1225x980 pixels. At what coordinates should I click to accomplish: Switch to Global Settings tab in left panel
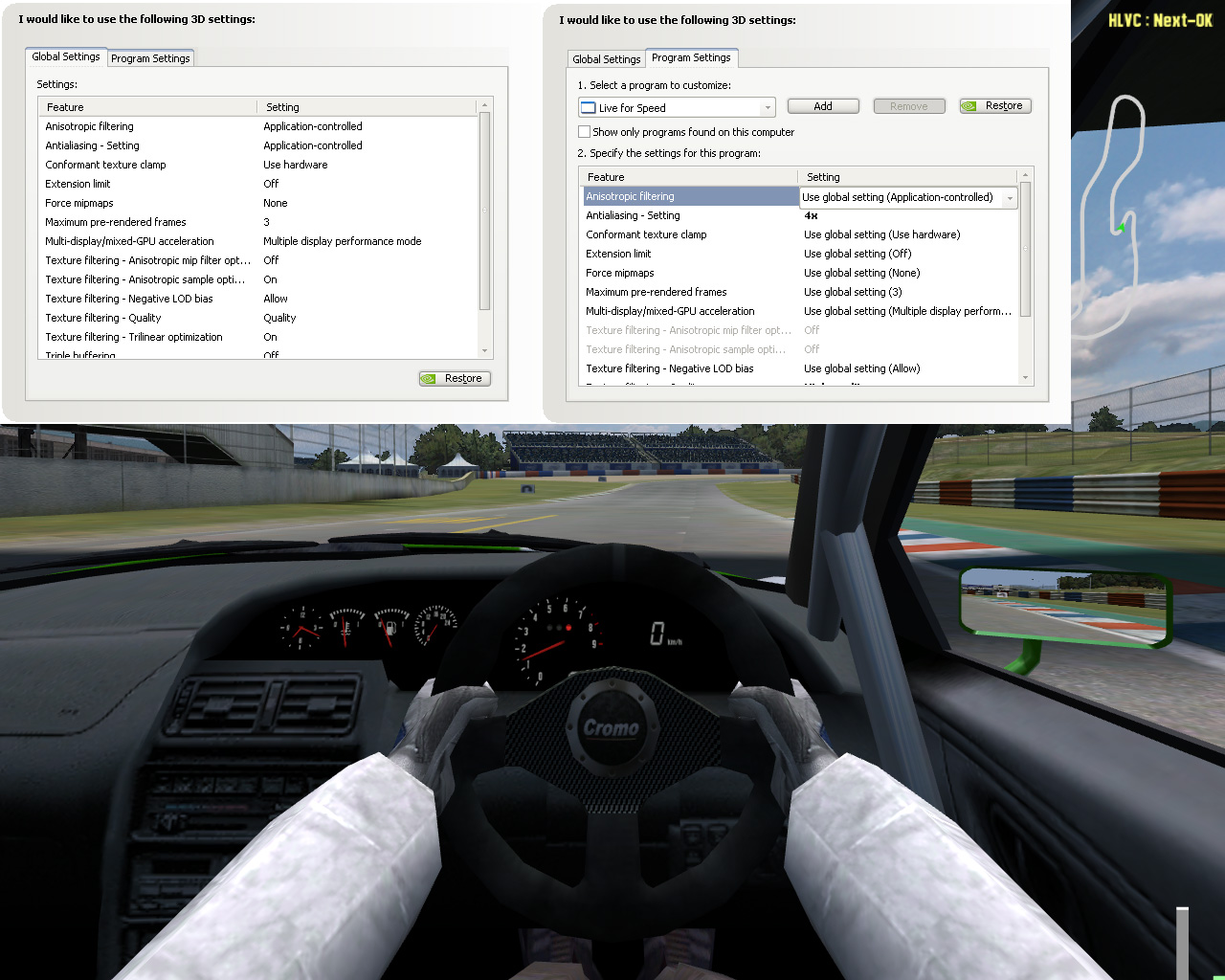pos(66,57)
